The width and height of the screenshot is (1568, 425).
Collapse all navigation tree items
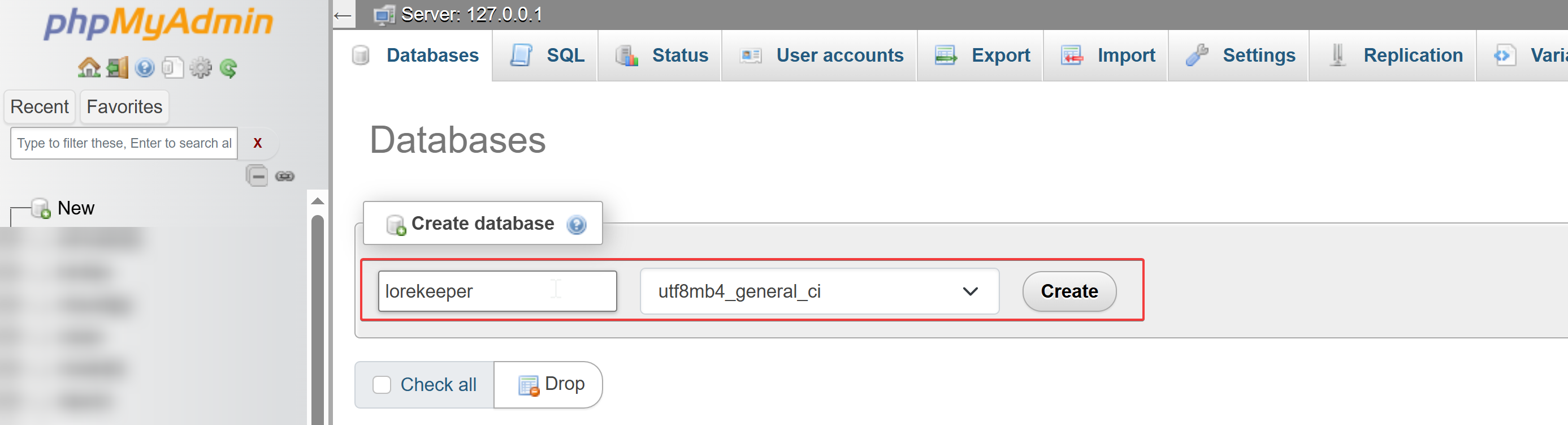tap(257, 176)
